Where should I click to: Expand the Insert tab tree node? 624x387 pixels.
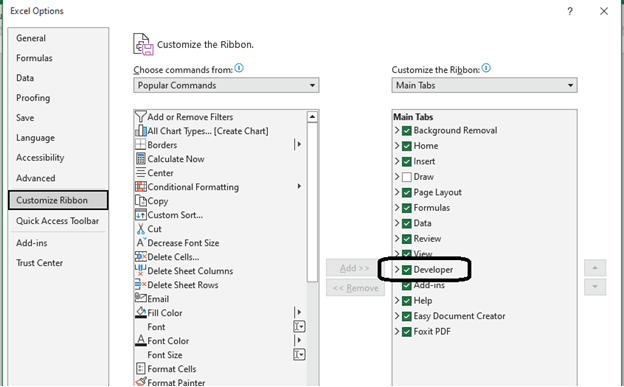(x=397, y=161)
